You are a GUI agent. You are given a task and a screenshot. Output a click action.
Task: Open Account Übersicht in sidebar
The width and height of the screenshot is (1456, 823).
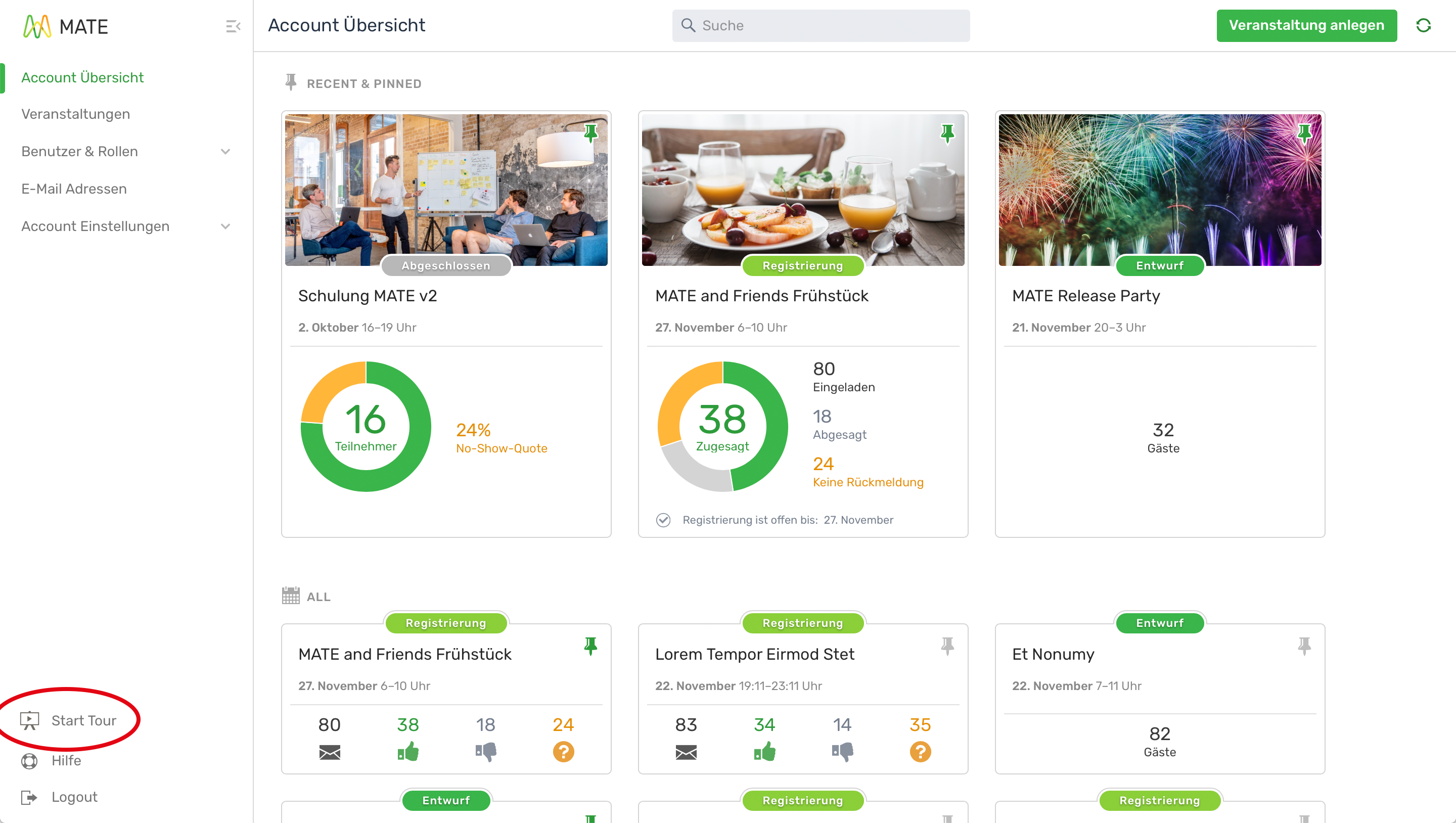(82, 77)
